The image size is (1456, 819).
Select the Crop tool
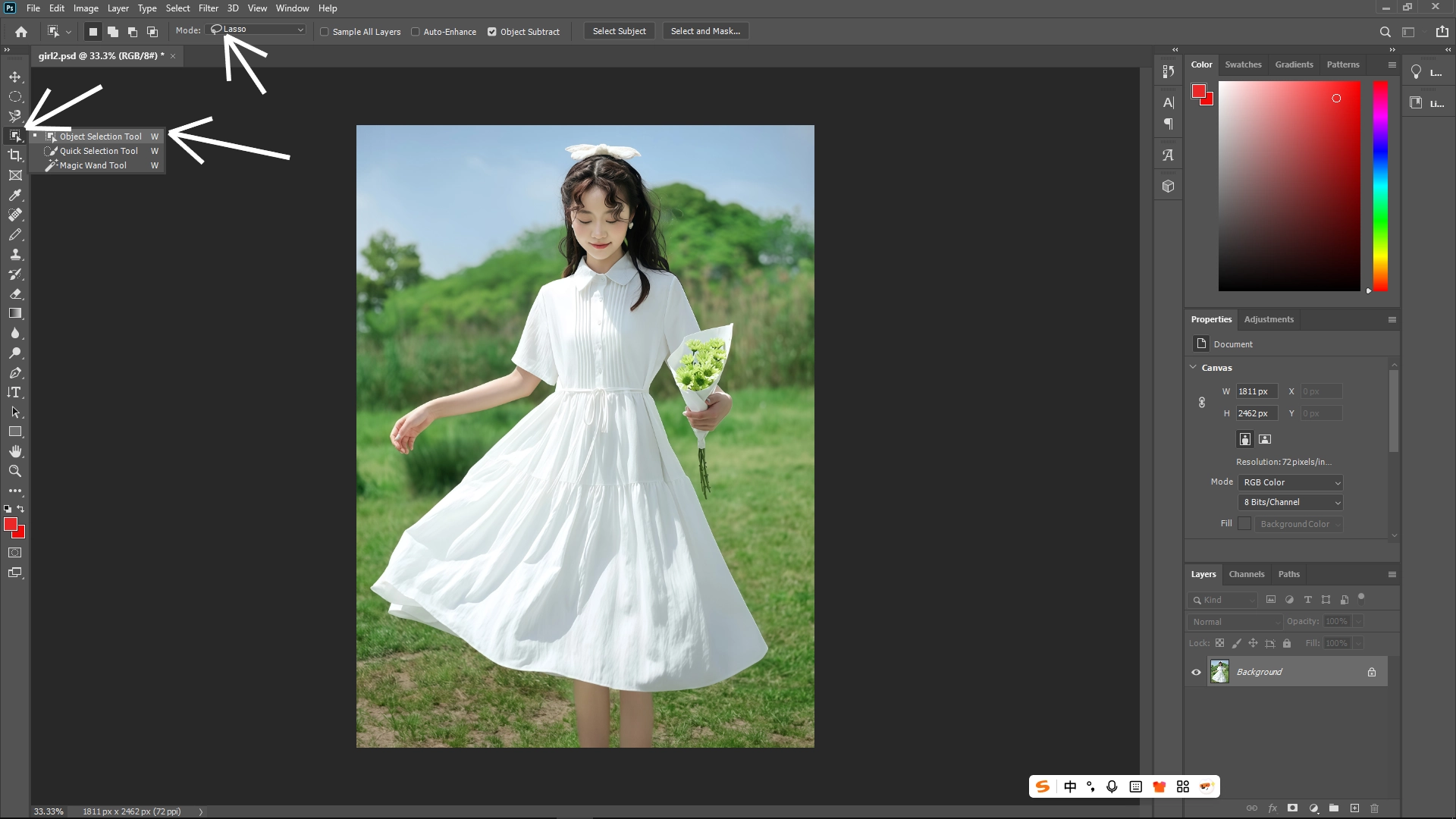(15, 154)
